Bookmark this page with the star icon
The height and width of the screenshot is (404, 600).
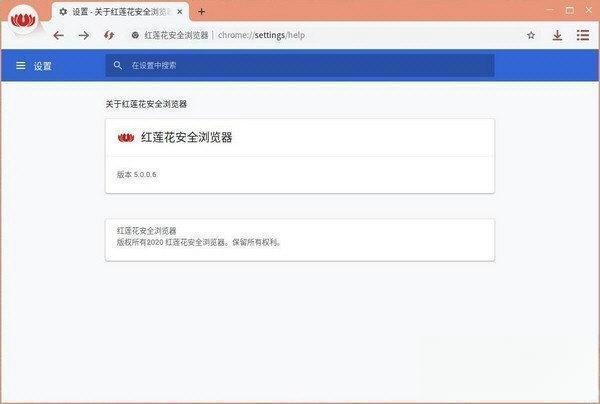[531, 36]
